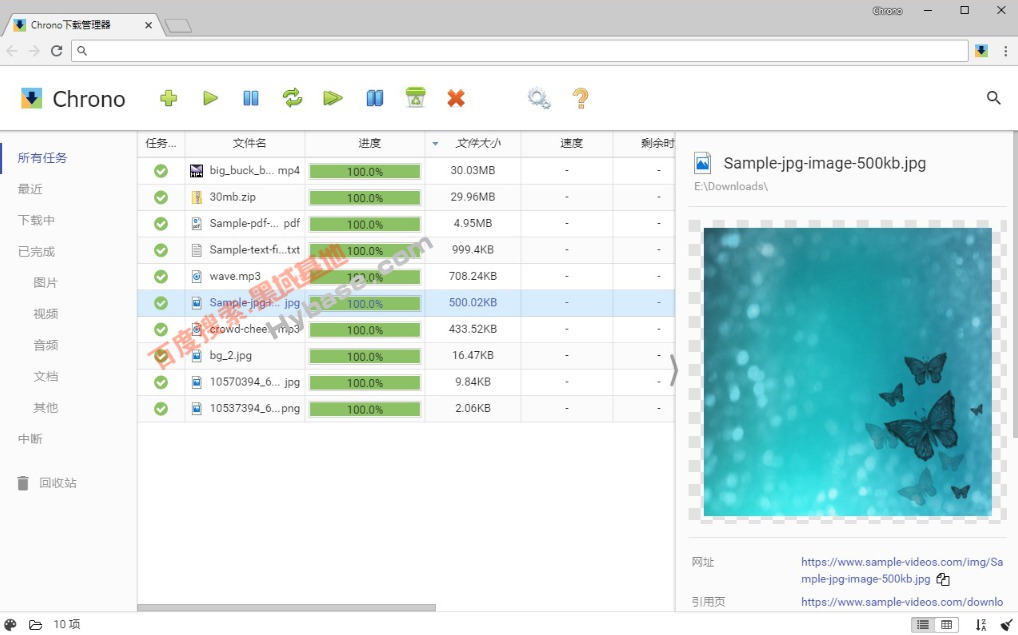Click the horizontal scrollbar under the task list
The image size is (1018, 635).
[286, 608]
